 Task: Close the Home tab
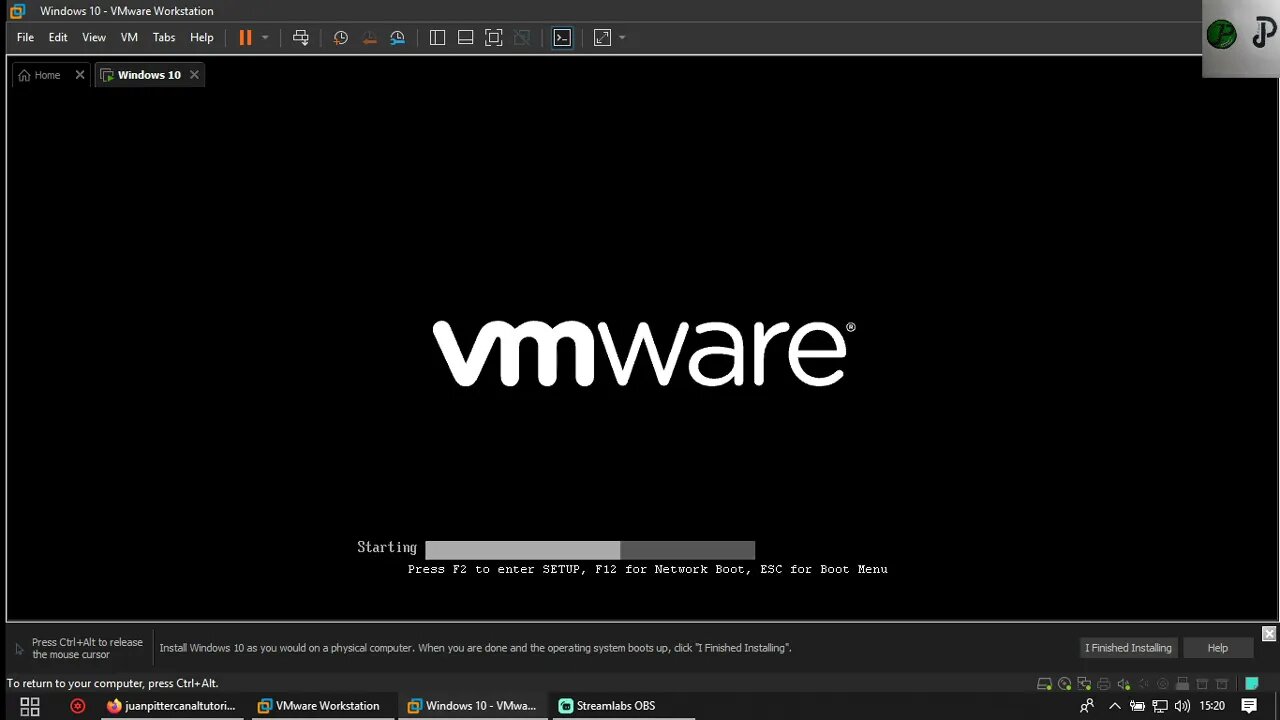coord(80,75)
